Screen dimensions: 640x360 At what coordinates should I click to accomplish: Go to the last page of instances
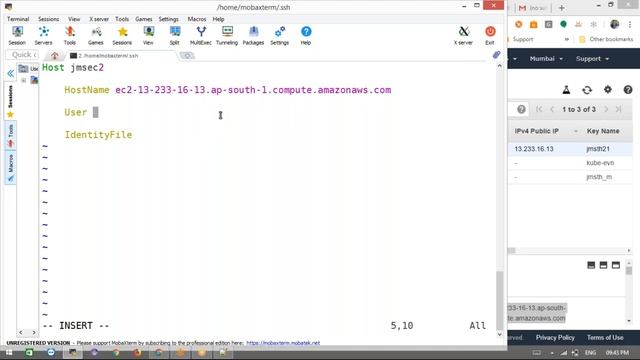click(x=618, y=109)
